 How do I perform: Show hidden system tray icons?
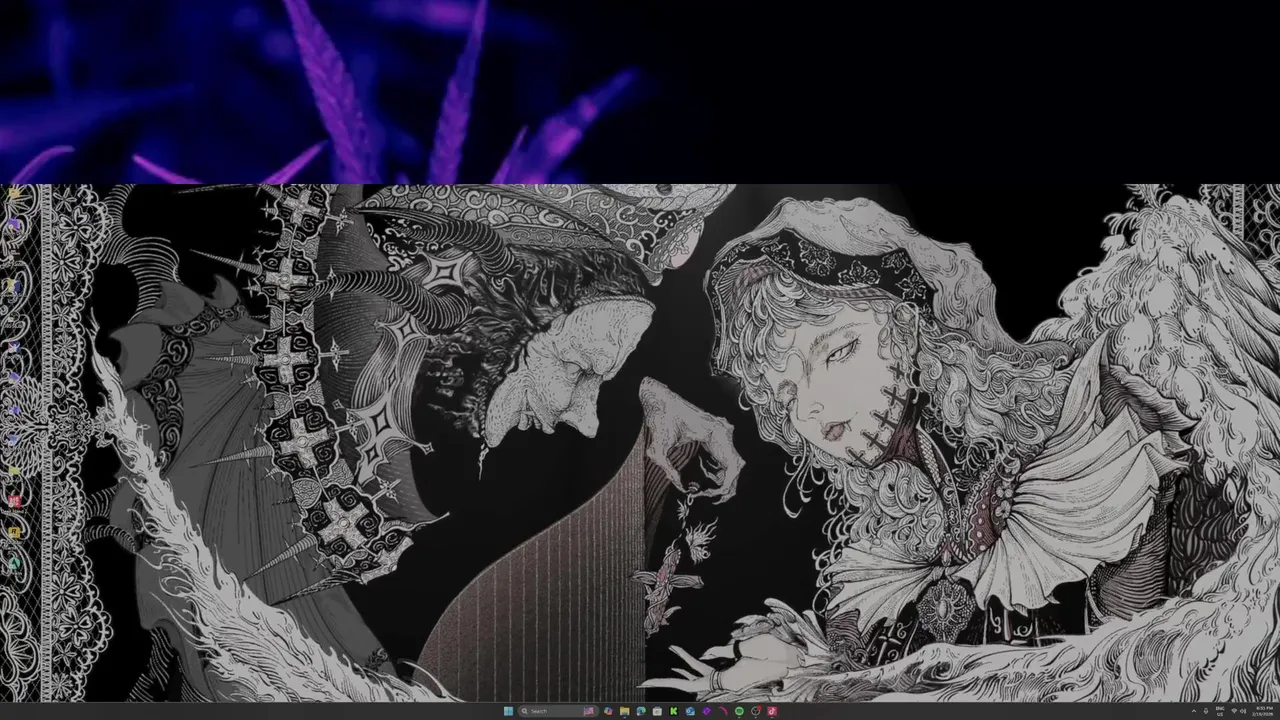click(x=1194, y=711)
